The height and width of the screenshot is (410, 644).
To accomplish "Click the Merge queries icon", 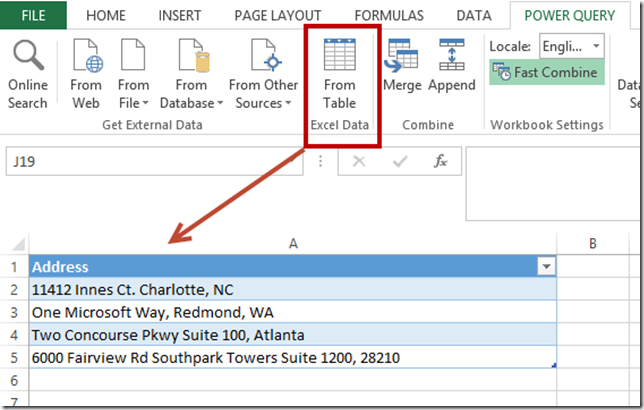I will click(402, 66).
